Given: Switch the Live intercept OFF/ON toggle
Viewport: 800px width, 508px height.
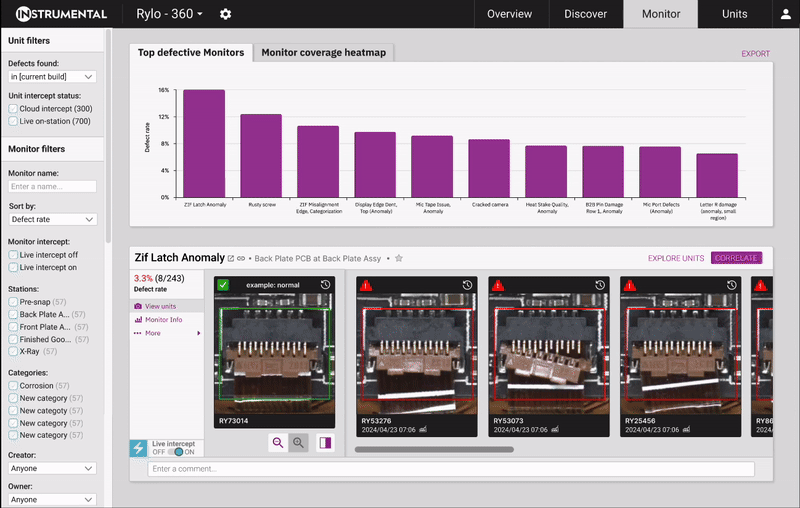Looking at the screenshot, I should (174, 451).
